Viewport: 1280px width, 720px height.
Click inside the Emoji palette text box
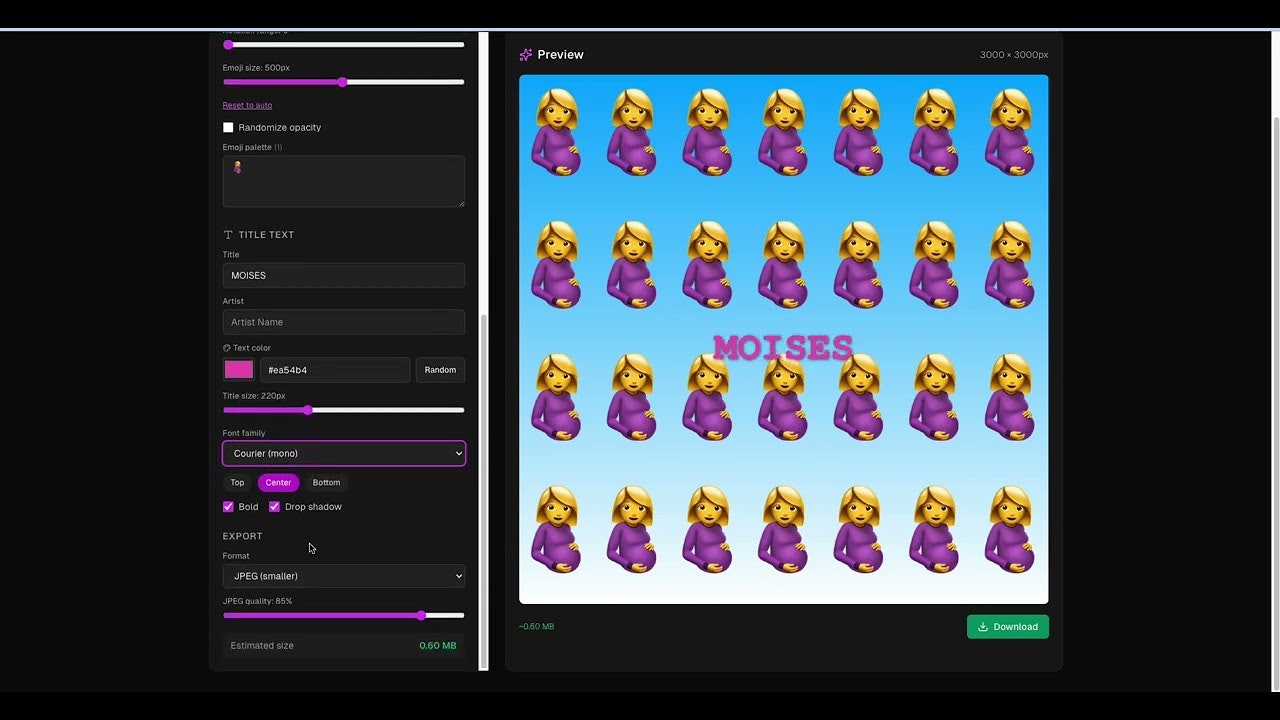(344, 181)
